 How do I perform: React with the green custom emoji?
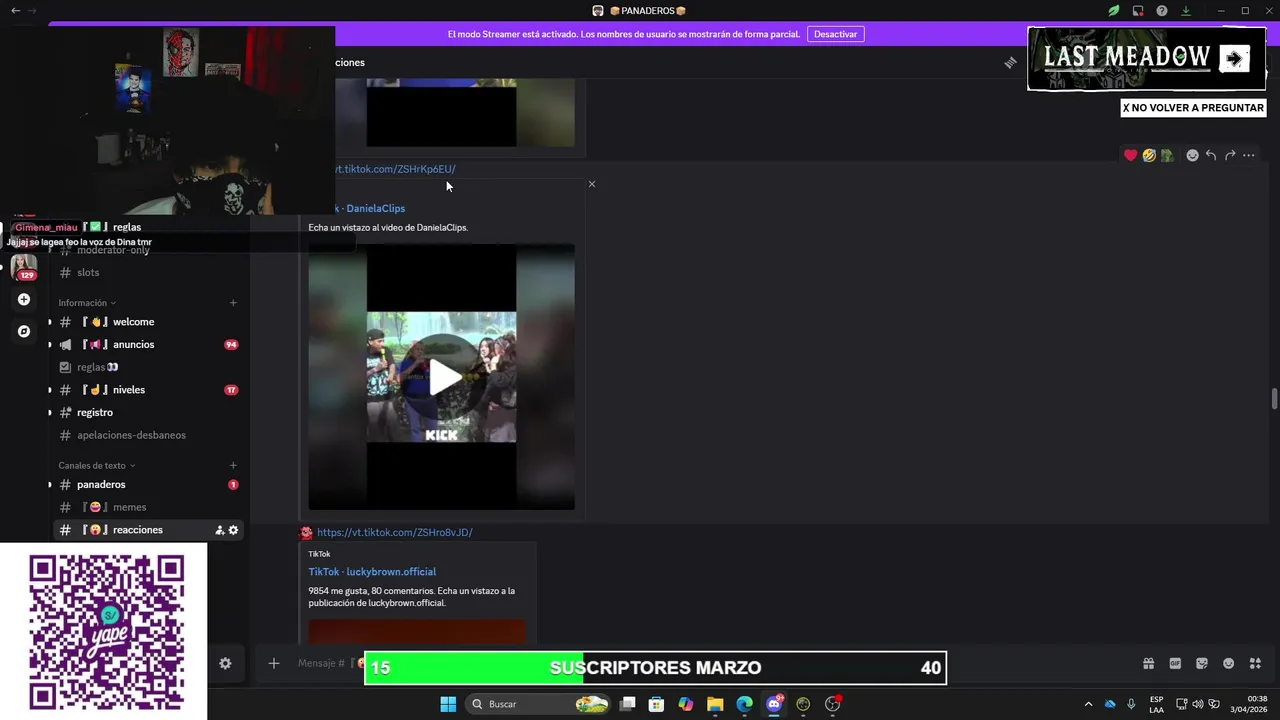1166,155
